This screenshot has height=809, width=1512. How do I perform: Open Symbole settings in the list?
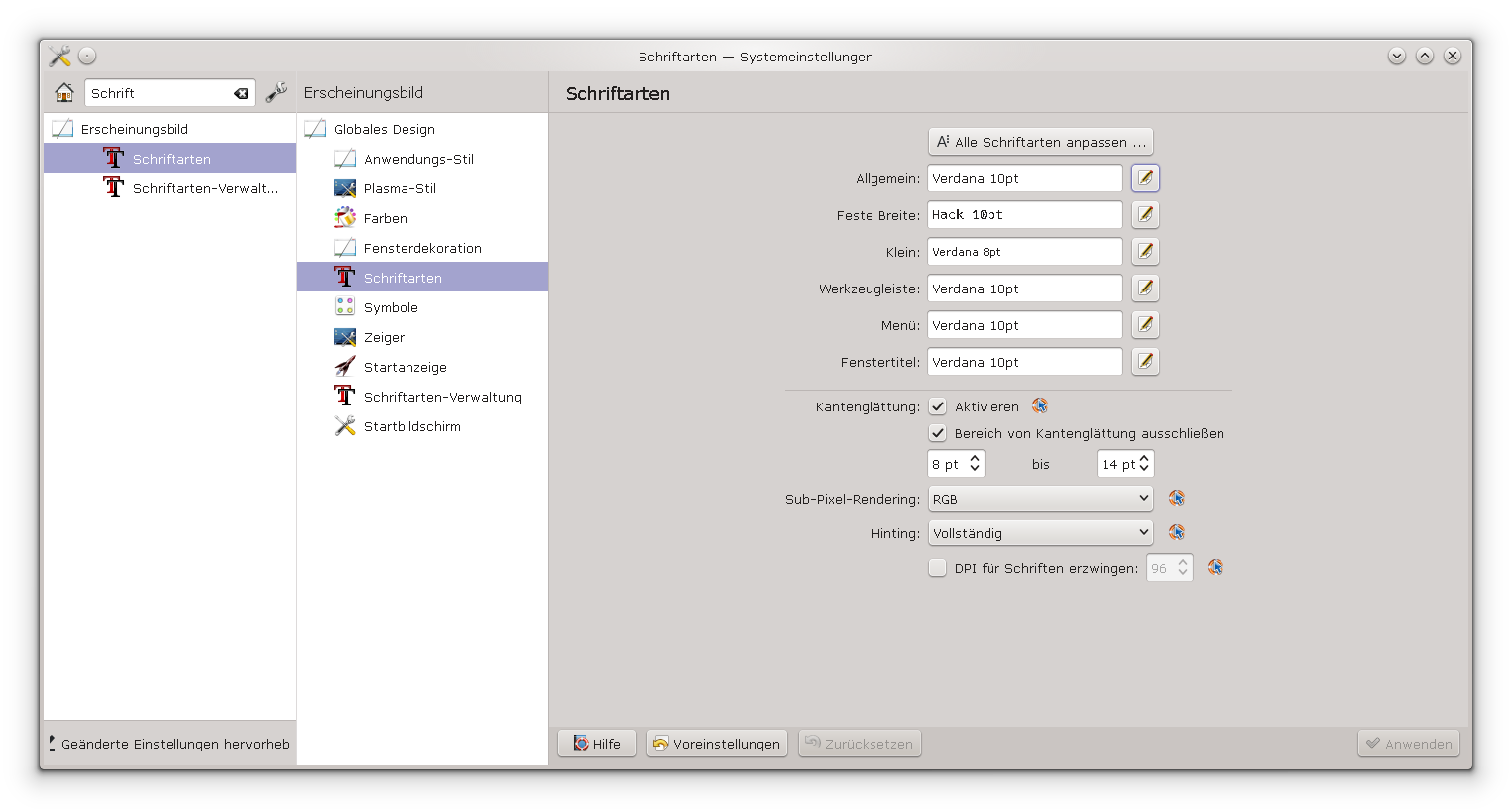tap(391, 307)
